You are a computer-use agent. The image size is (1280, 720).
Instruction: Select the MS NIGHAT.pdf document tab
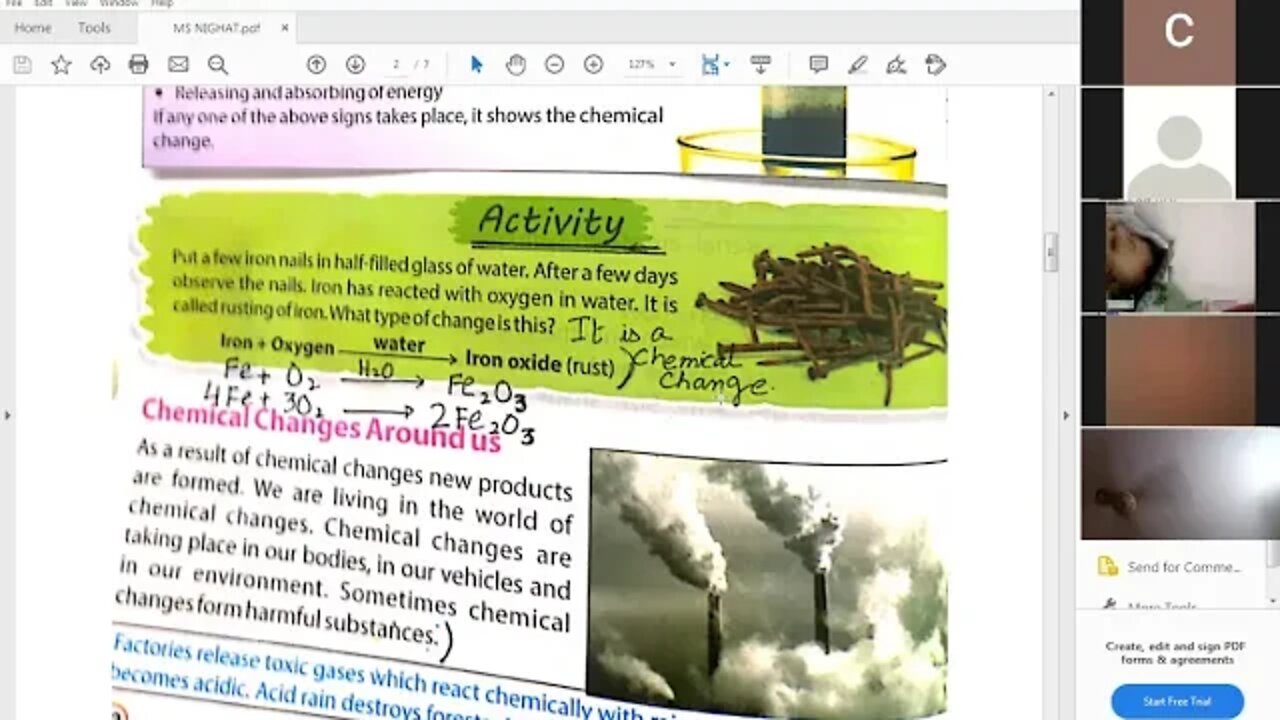click(216, 28)
